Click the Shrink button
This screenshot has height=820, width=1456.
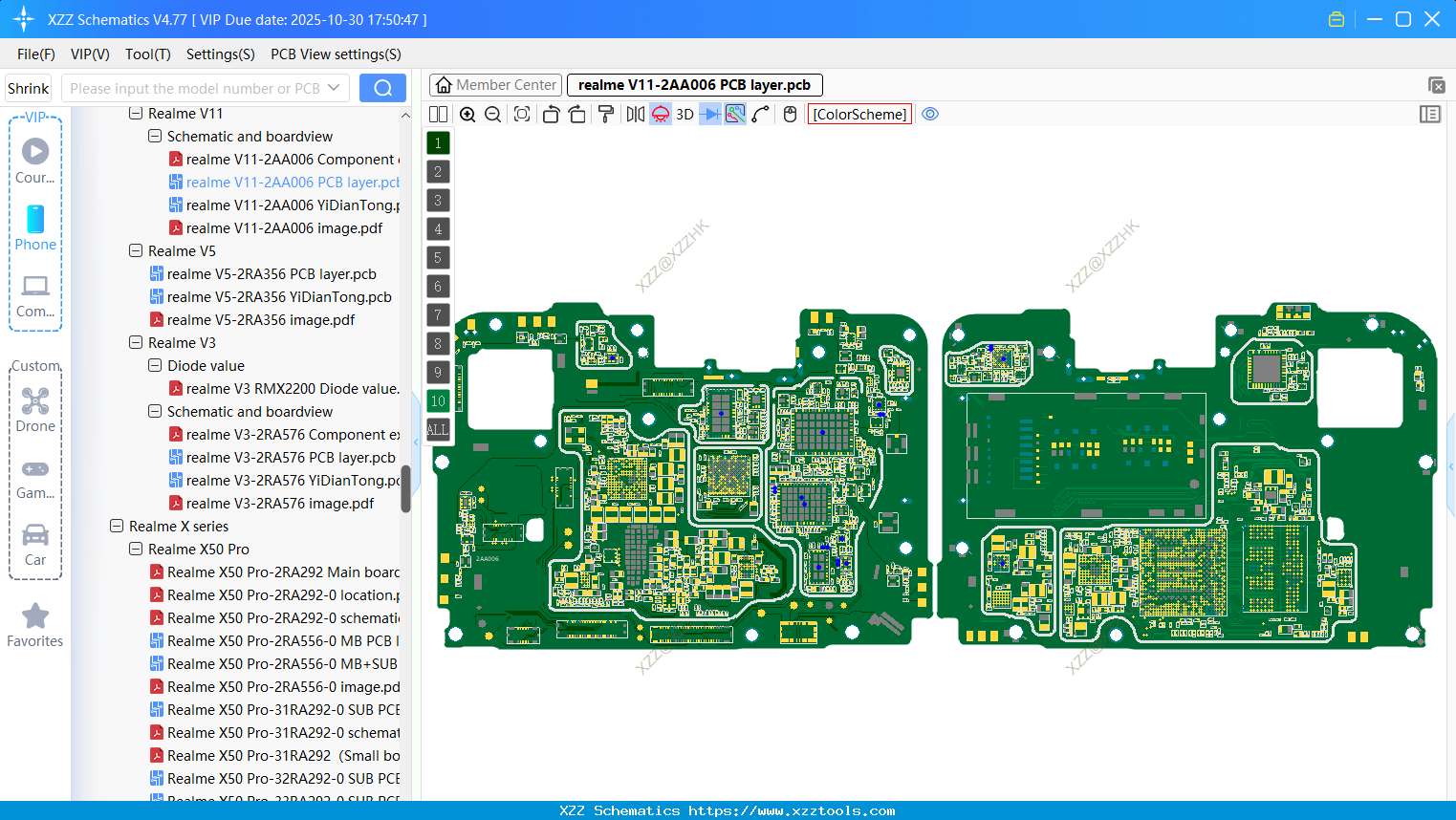pos(28,87)
